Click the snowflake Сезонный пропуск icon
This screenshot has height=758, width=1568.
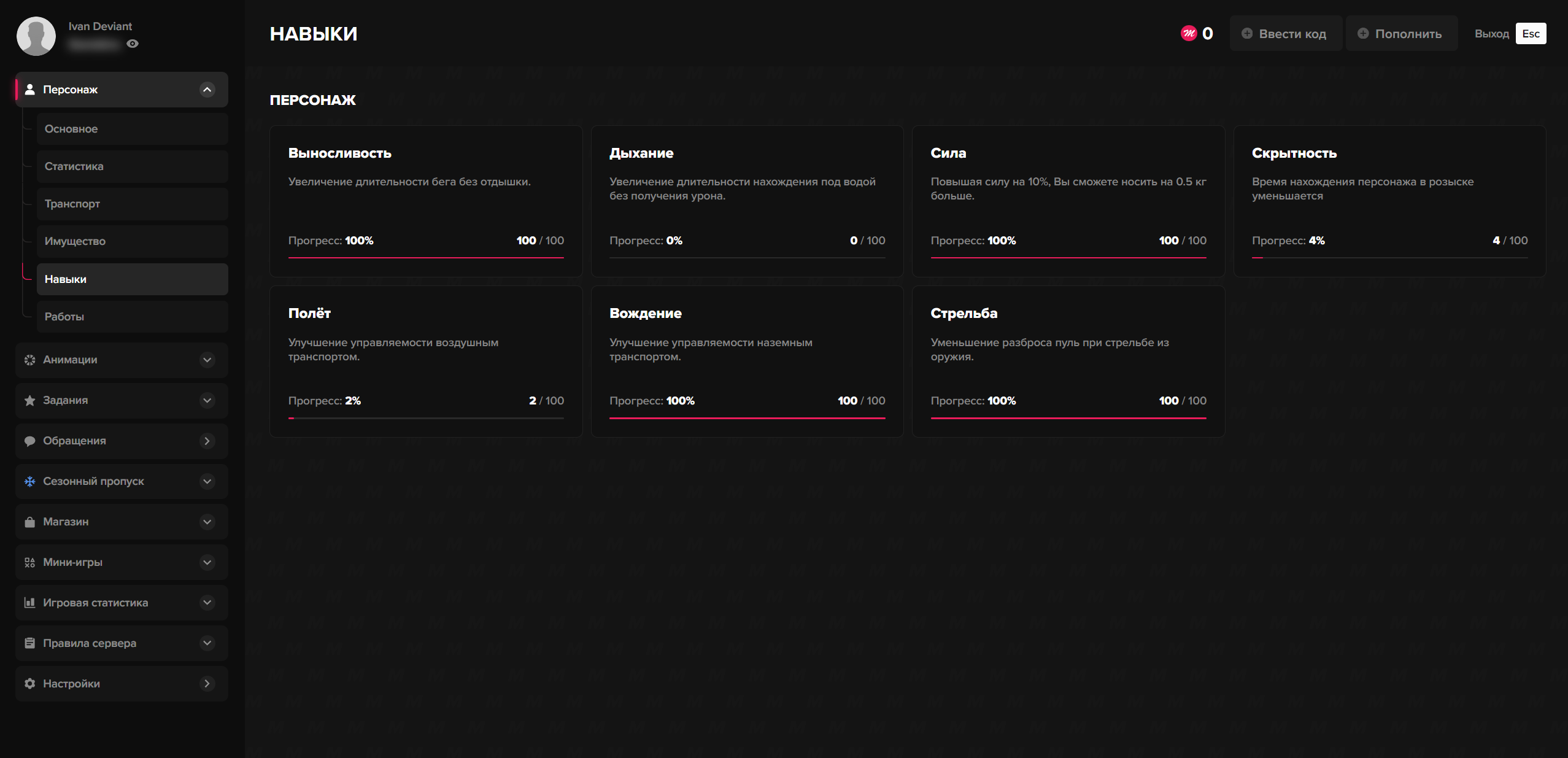pyautogui.click(x=29, y=481)
